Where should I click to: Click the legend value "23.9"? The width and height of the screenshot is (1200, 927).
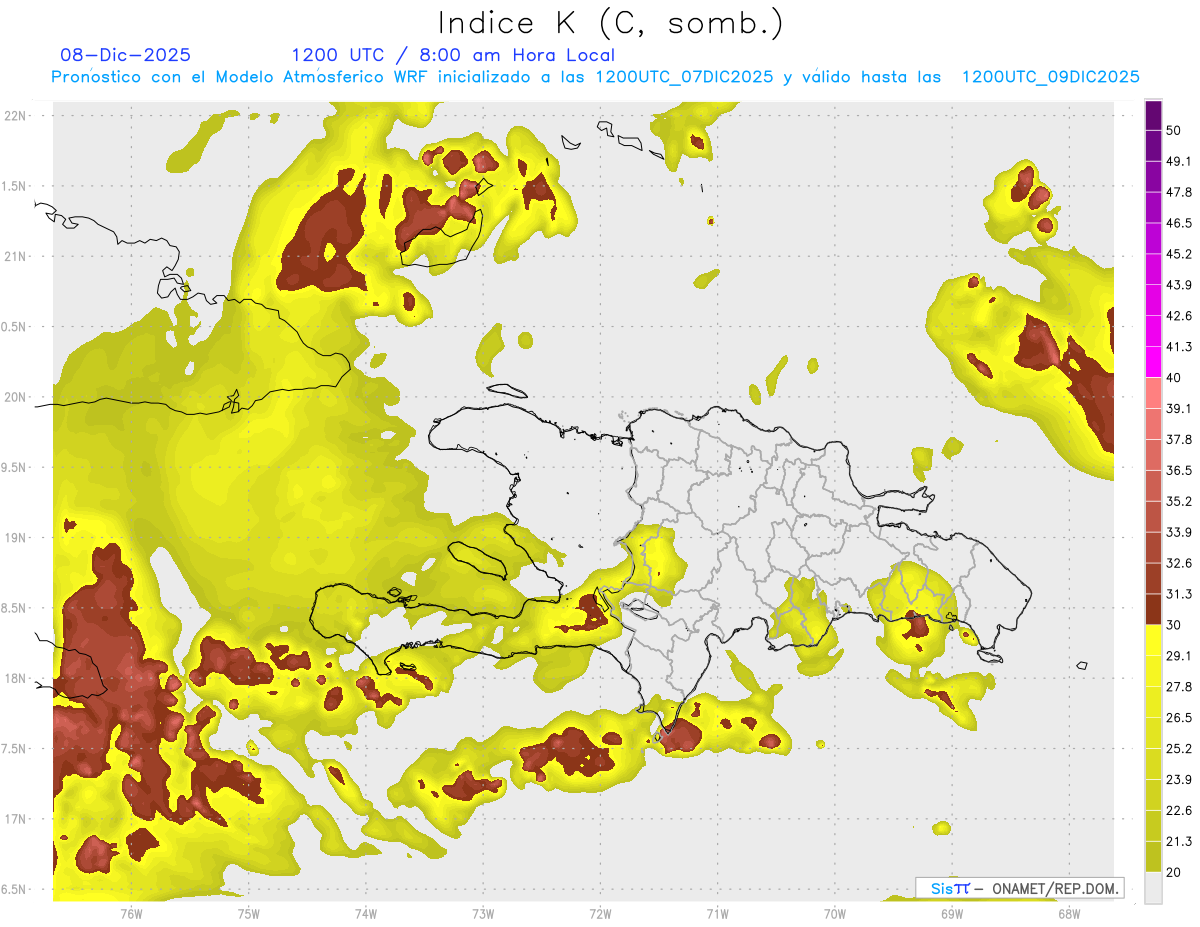pyautogui.click(x=1179, y=780)
